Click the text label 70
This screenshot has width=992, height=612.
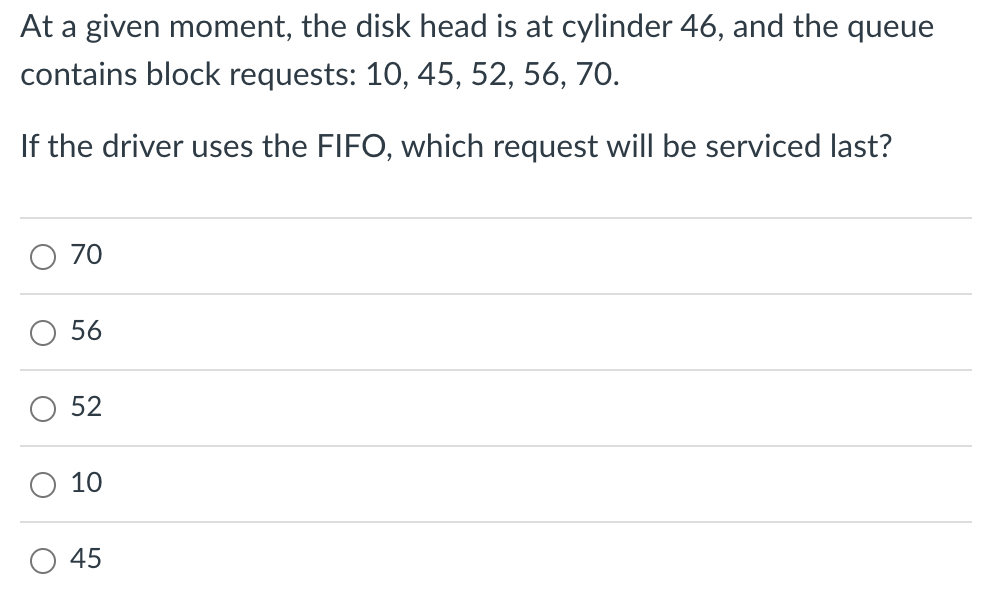click(86, 256)
